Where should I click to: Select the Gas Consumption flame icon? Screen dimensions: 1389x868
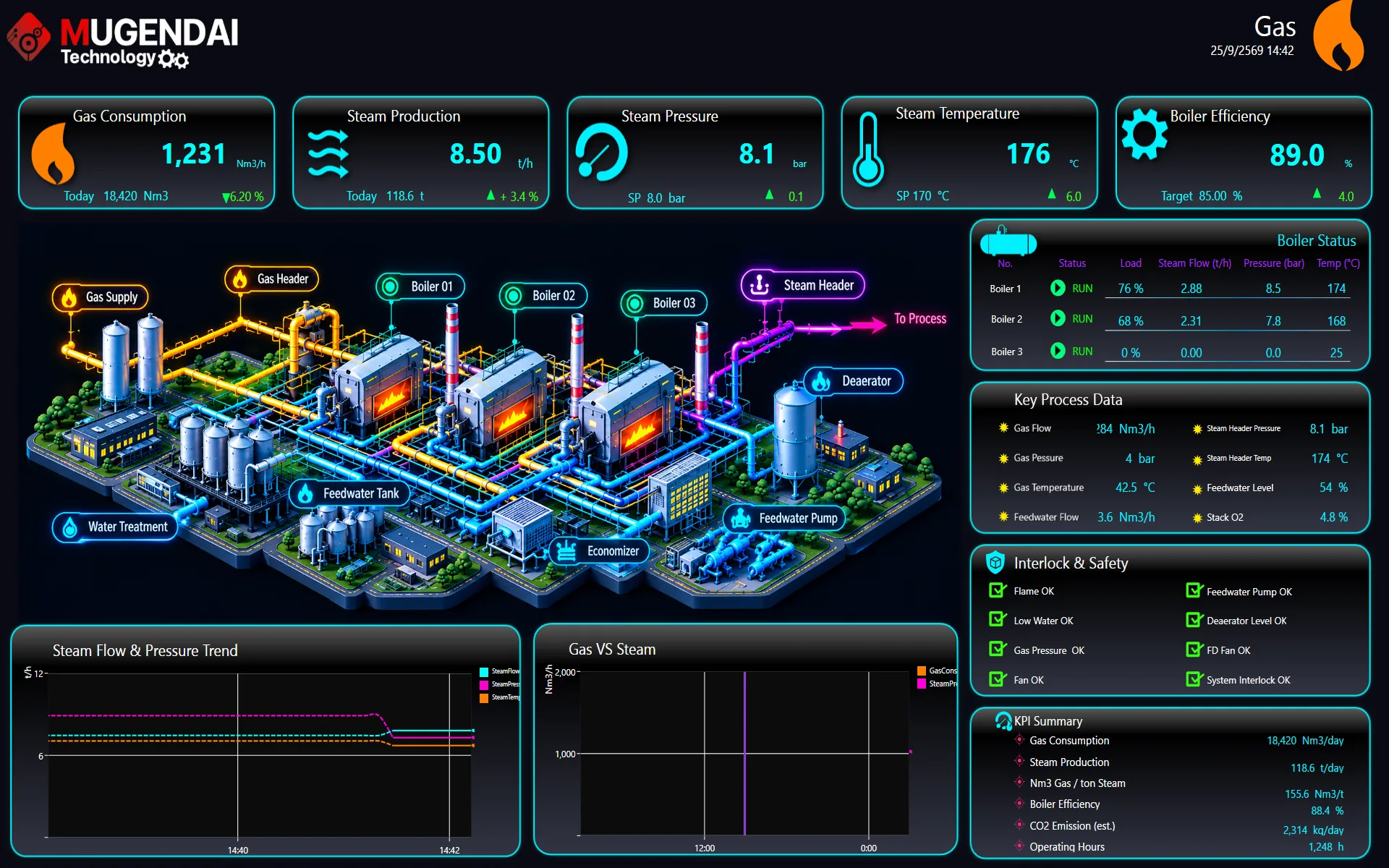tap(53, 153)
